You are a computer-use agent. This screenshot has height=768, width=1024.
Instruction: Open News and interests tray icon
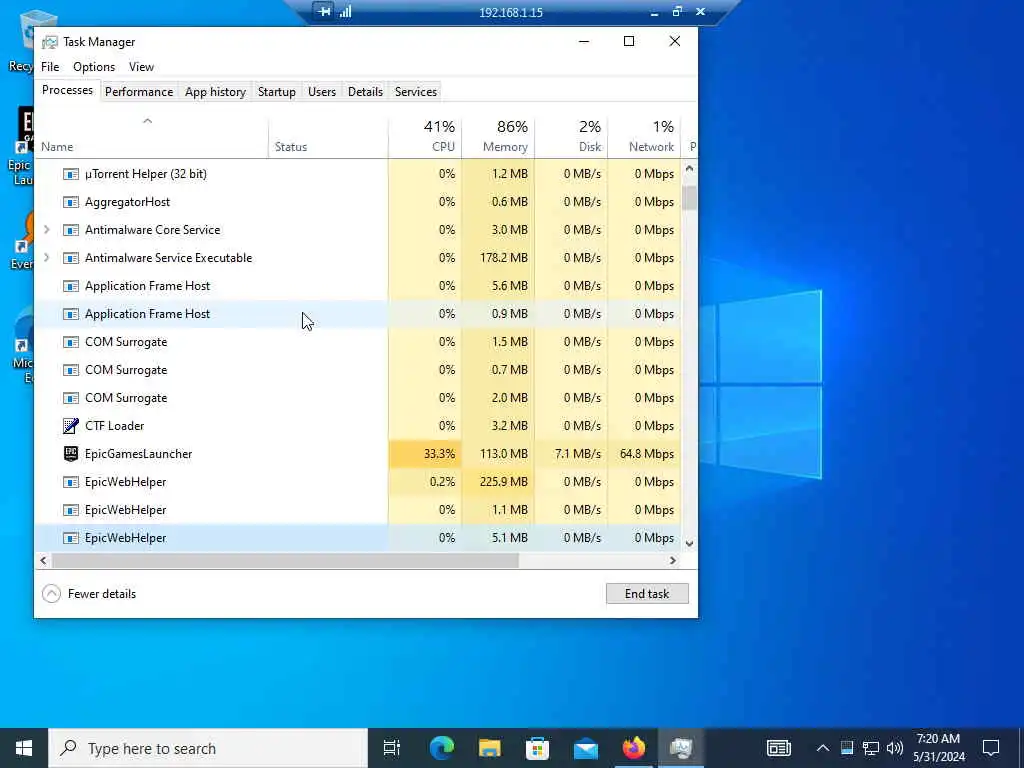pos(778,748)
